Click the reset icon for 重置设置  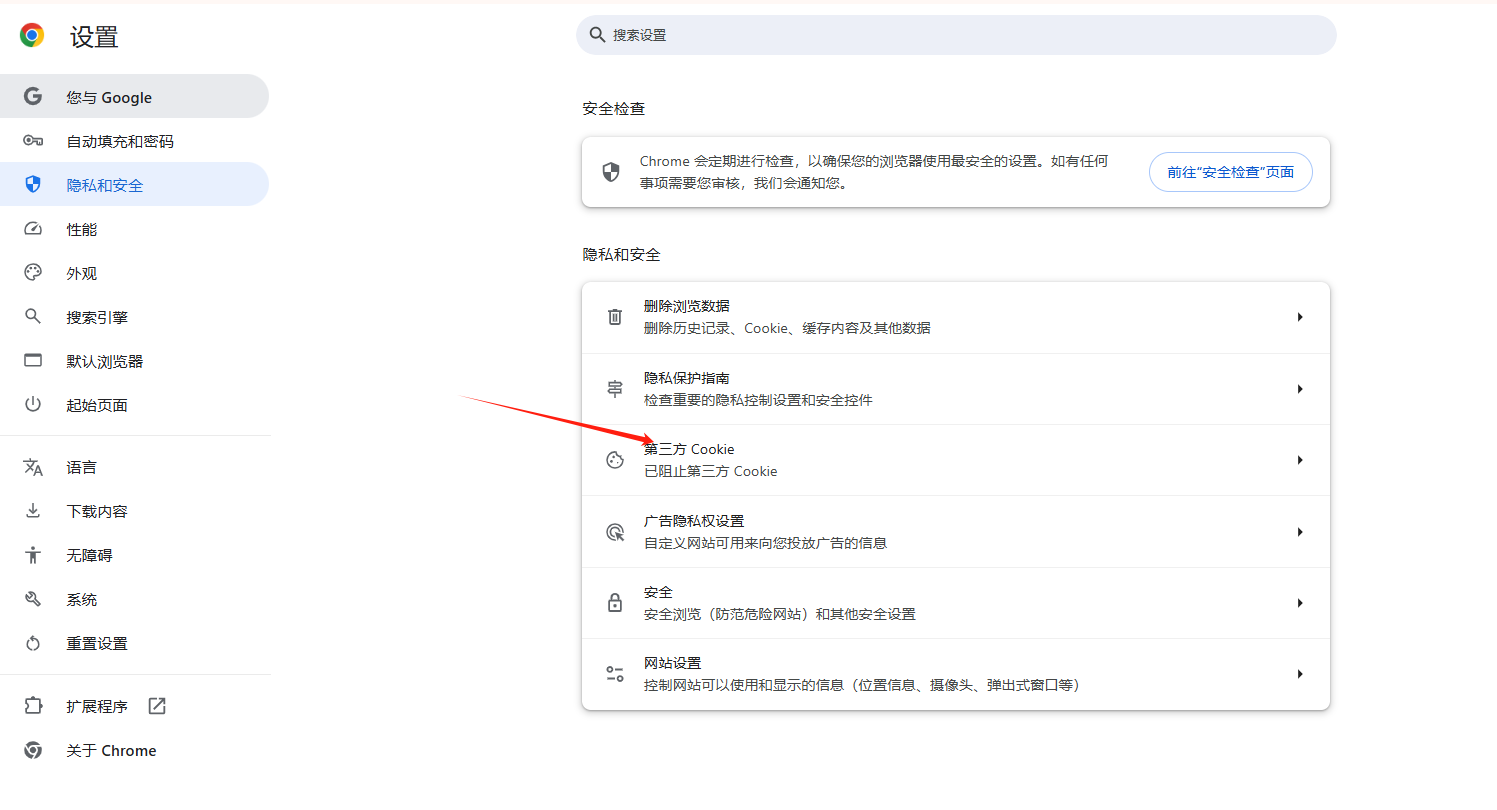tap(33, 643)
